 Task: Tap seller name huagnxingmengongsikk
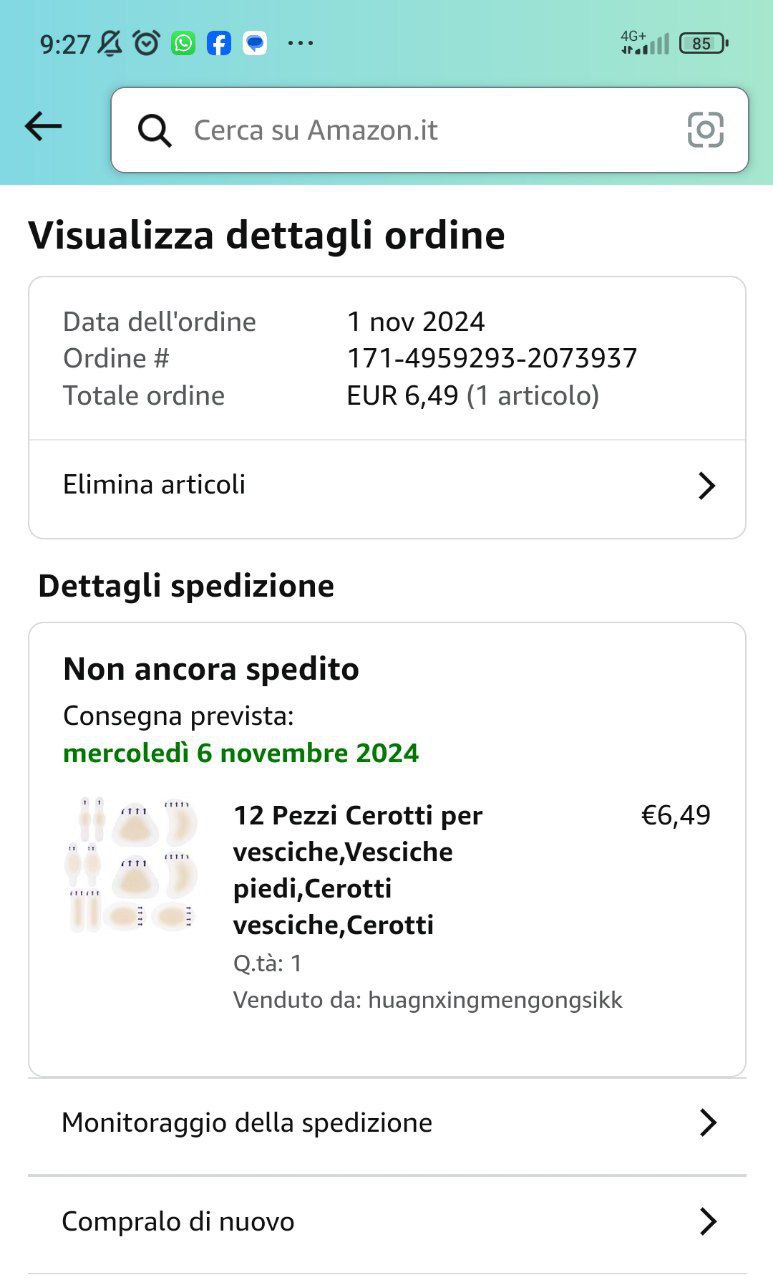(x=495, y=1000)
